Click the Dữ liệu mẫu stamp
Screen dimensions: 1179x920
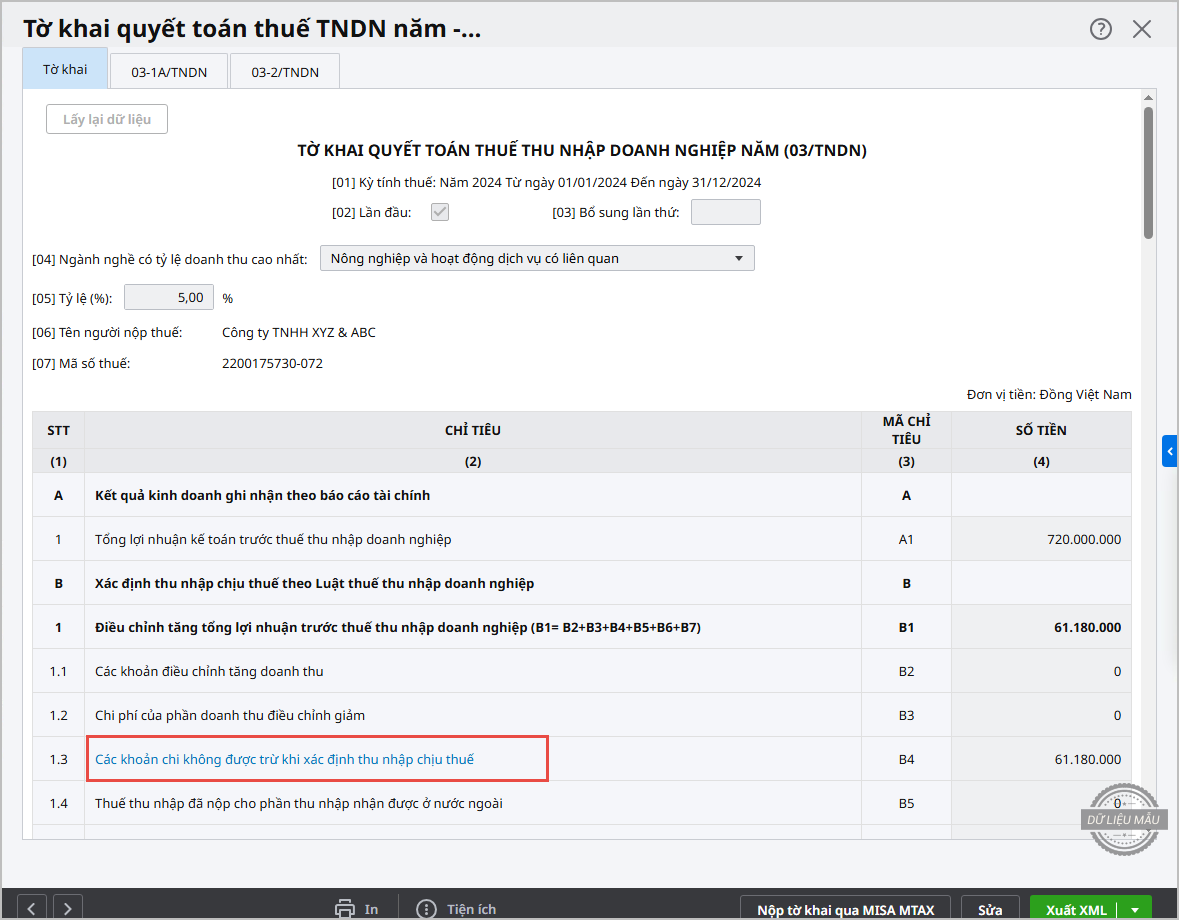pos(1125,819)
